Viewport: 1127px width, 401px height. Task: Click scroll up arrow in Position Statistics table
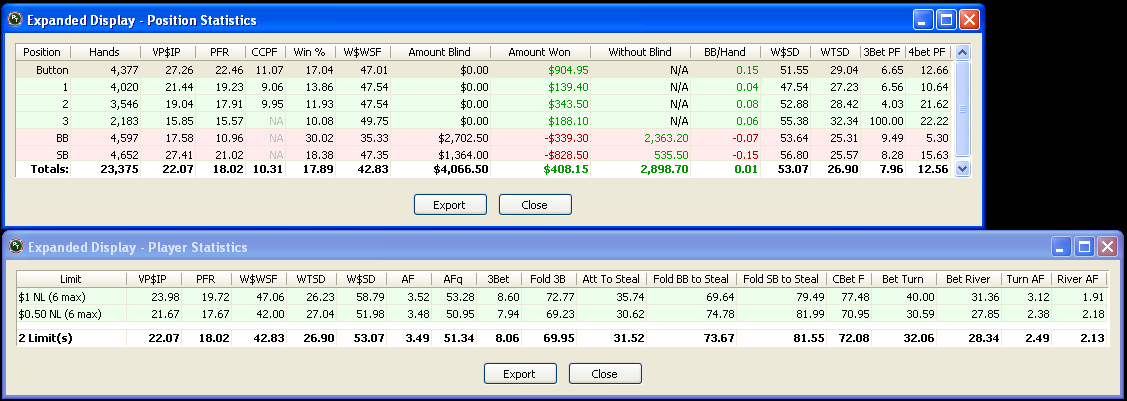point(963,52)
